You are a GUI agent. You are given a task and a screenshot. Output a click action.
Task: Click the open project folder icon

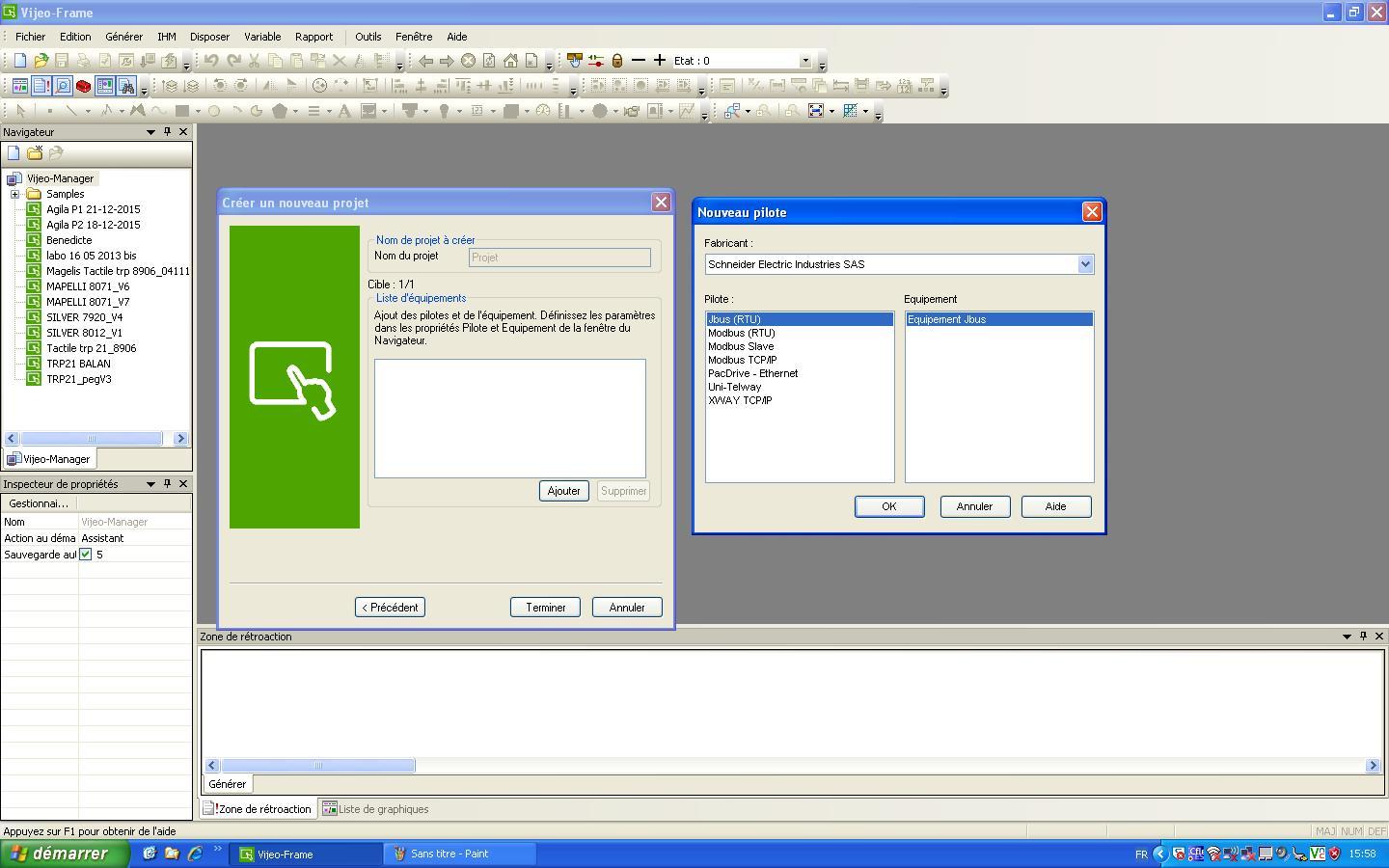point(41,61)
